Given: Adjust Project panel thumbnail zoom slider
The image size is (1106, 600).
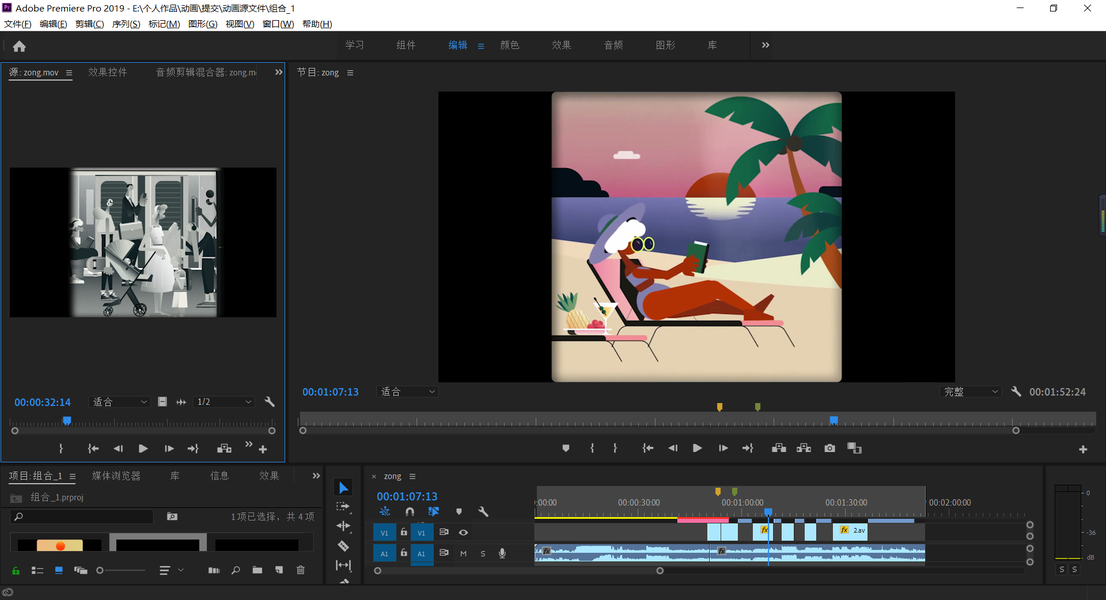Looking at the screenshot, I should tap(121, 570).
